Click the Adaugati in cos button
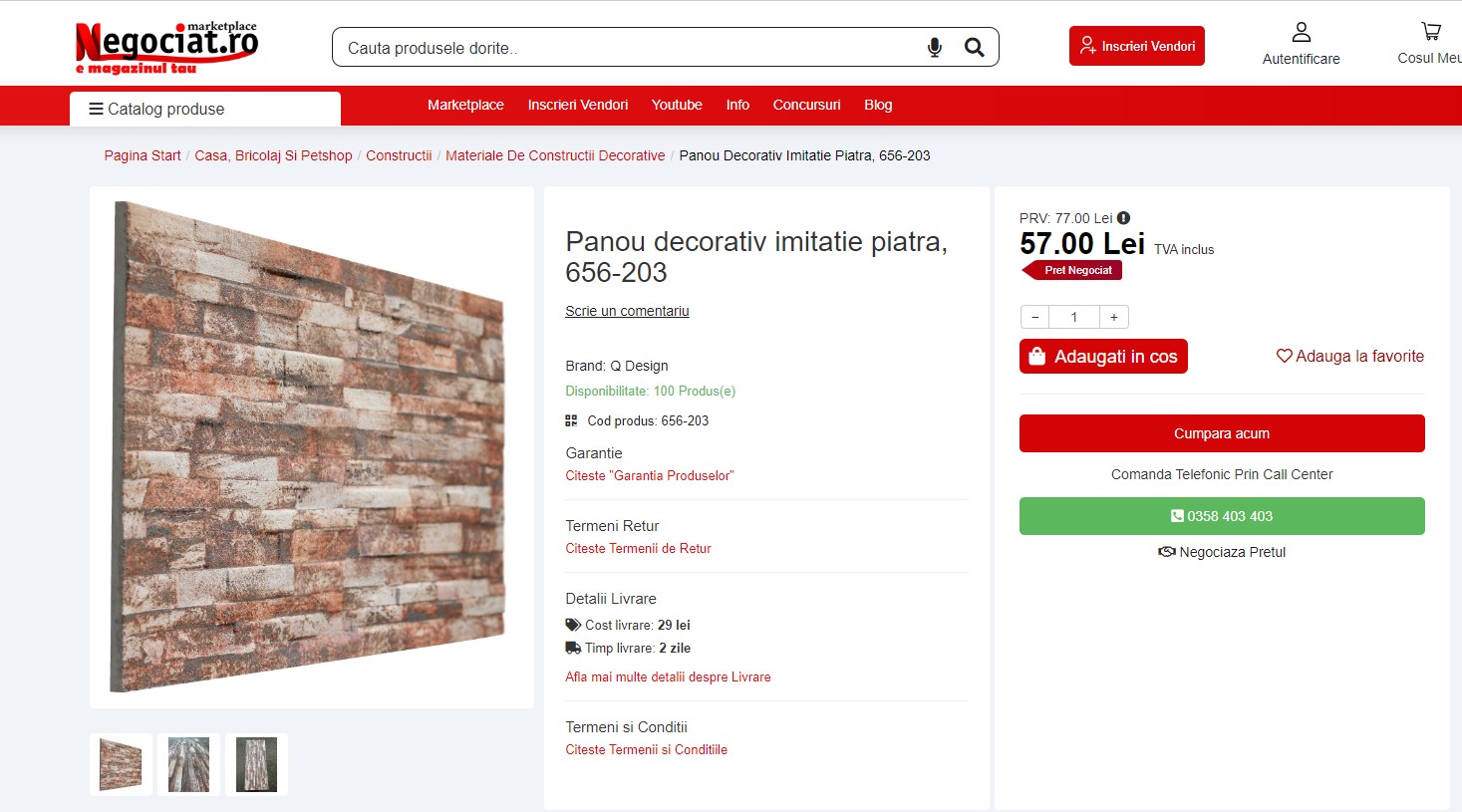The width and height of the screenshot is (1462, 812). tap(1103, 357)
